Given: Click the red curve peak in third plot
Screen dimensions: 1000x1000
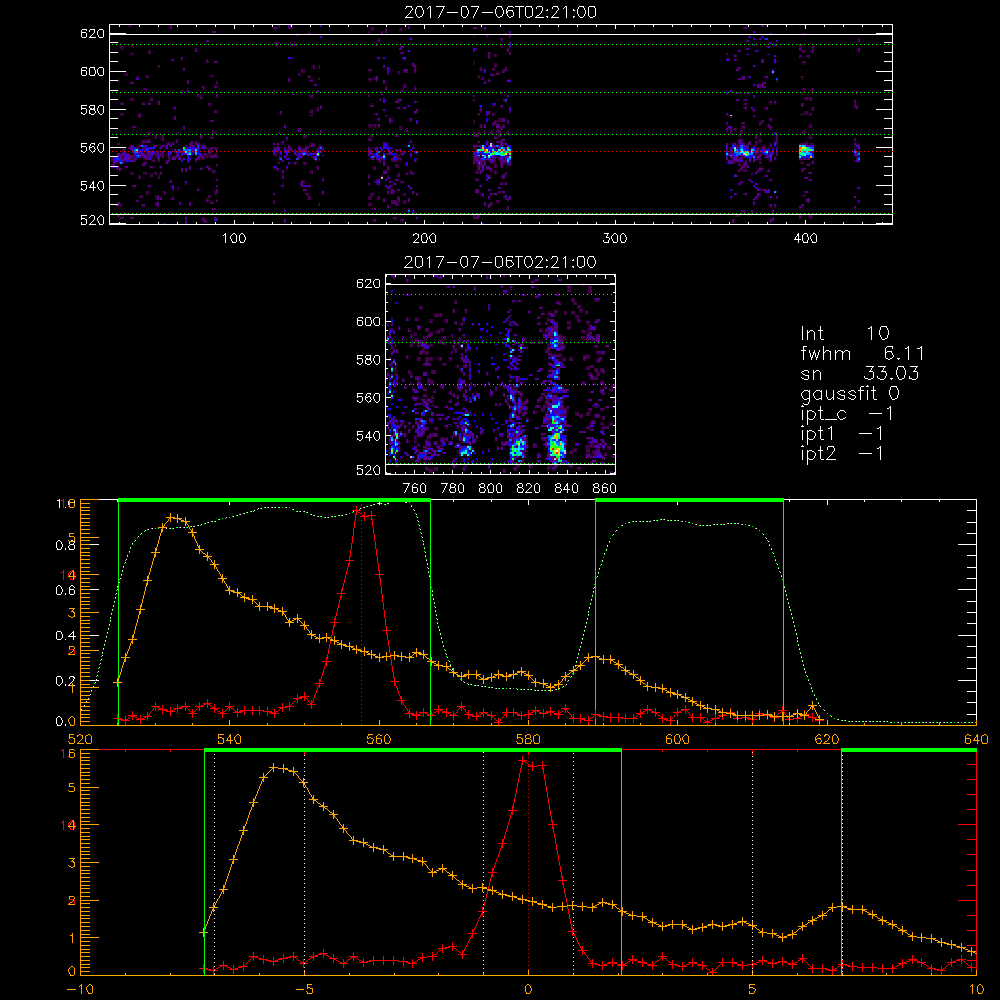Looking at the screenshot, I should coord(357,509).
